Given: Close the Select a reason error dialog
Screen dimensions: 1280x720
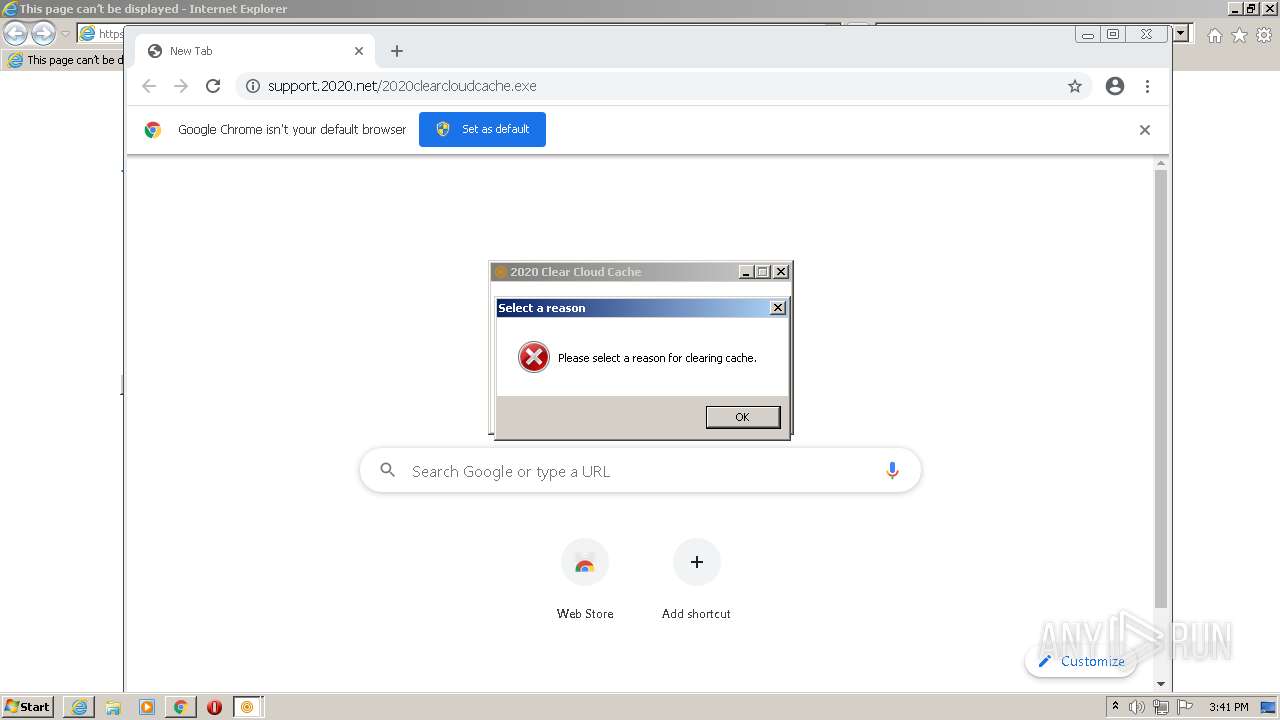Looking at the screenshot, I should (778, 308).
